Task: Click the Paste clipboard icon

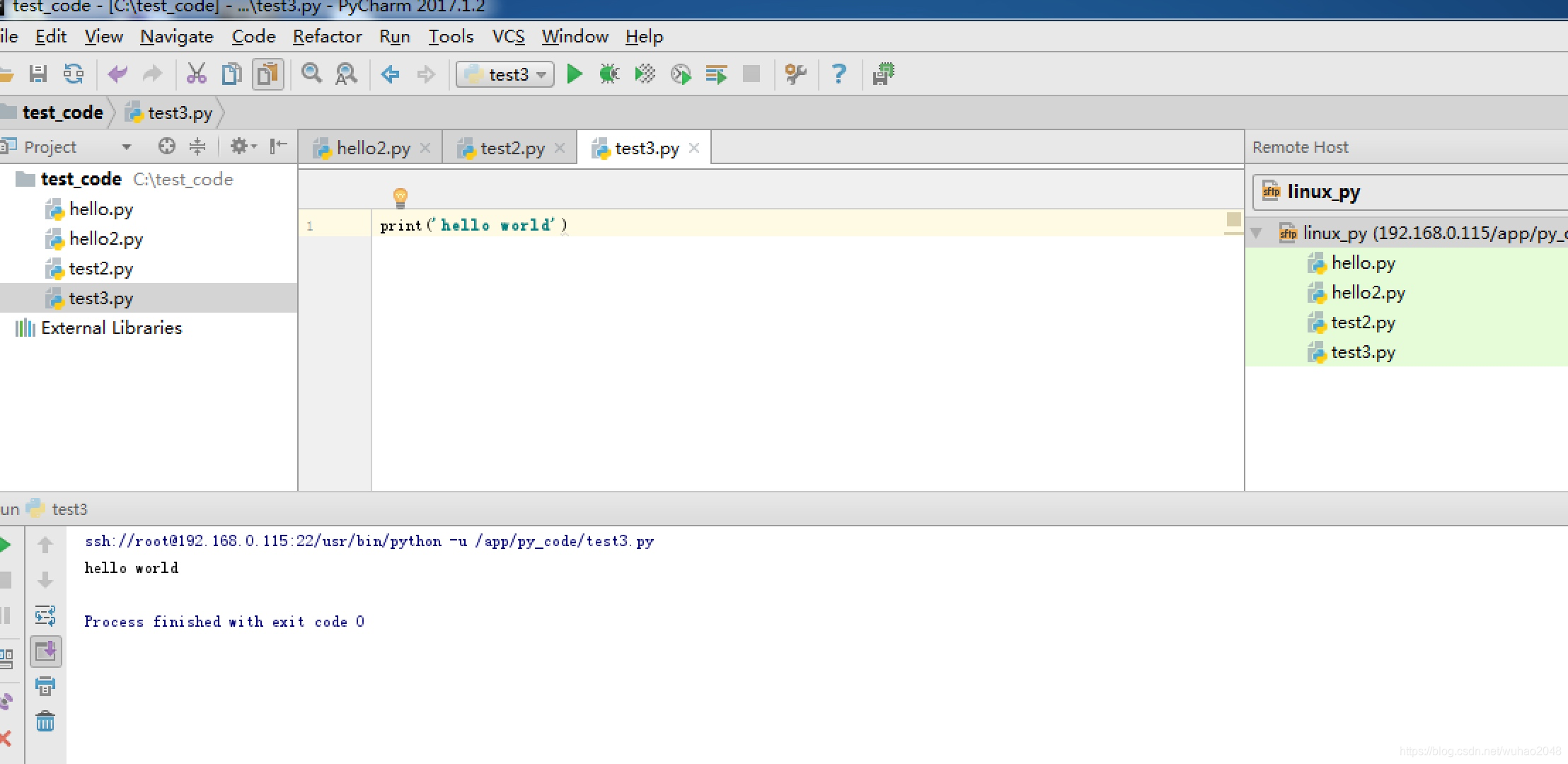Action: click(267, 74)
